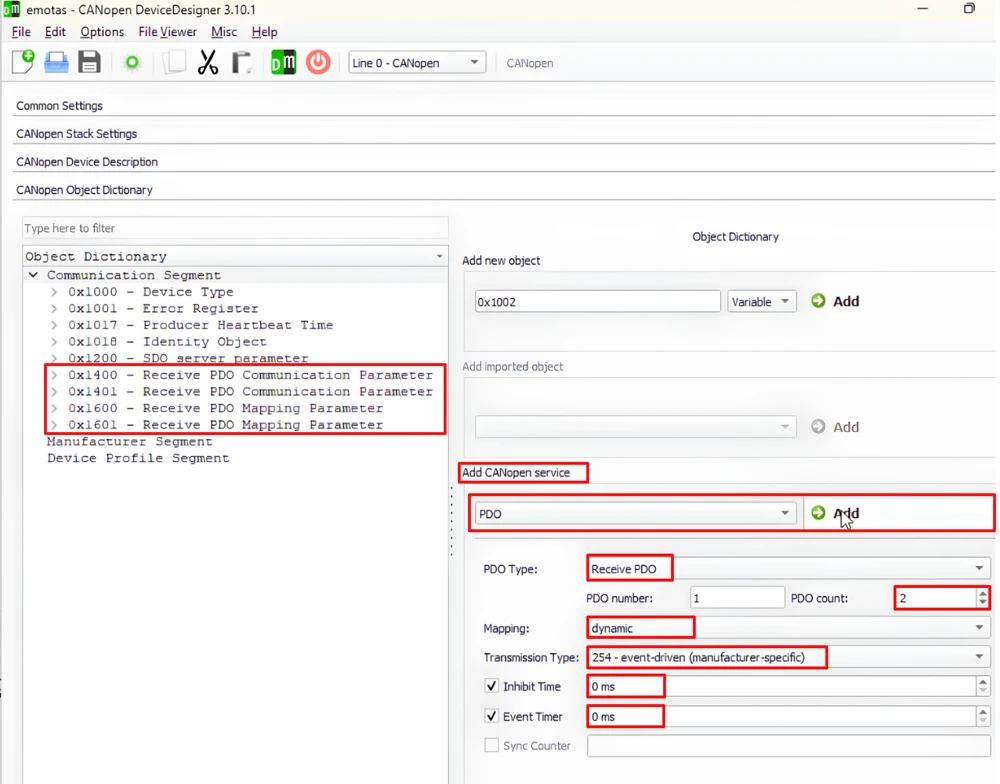The image size is (1000, 784).
Task: Open the Transmission Type dropdown
Action: [x=788, y=657]
